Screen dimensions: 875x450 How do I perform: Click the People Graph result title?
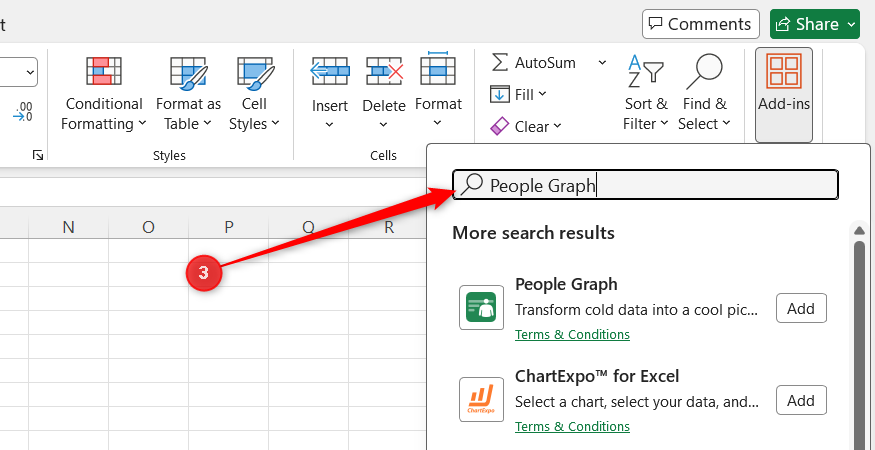point(566,284)
